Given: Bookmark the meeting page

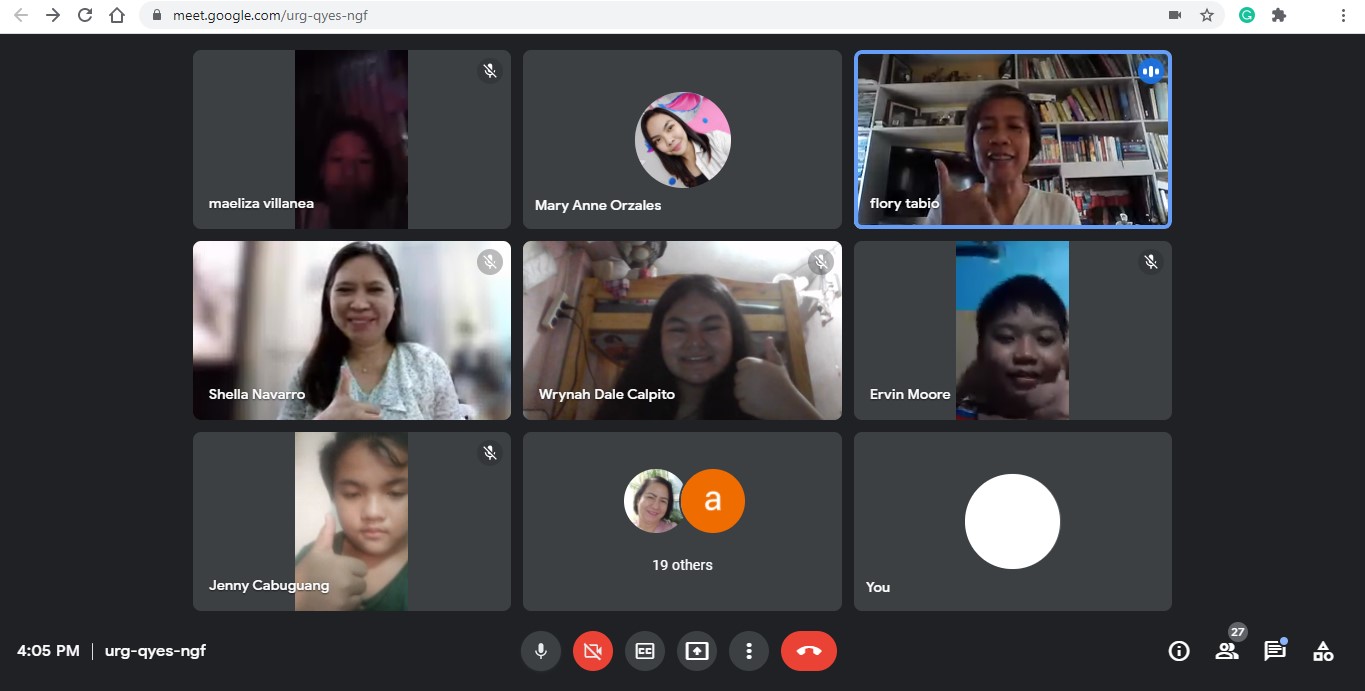Looking at the screenshot, I should click(1207, 15).
